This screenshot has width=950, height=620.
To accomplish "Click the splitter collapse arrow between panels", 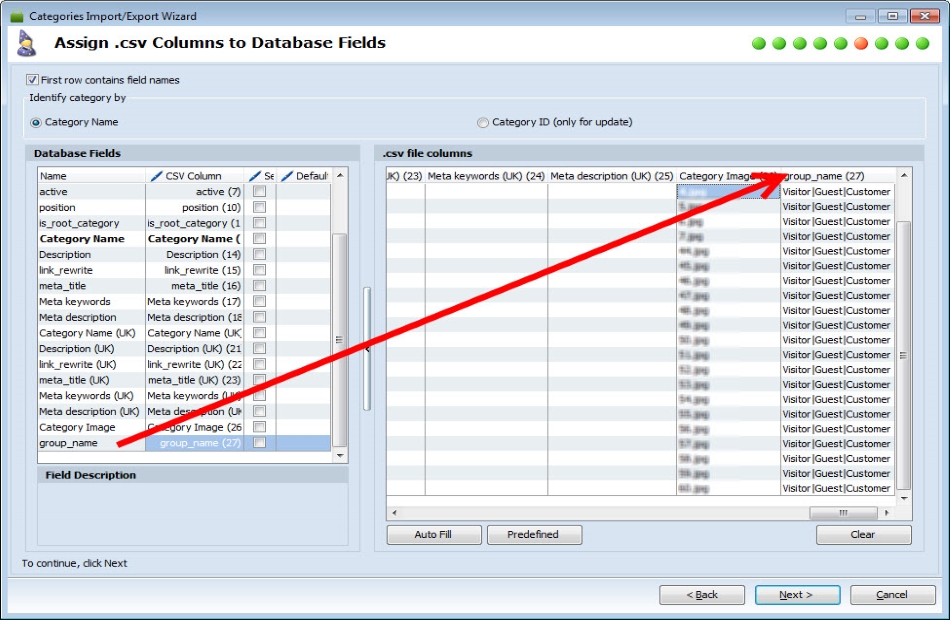I will pyautogui.click(x=367, y=349).
